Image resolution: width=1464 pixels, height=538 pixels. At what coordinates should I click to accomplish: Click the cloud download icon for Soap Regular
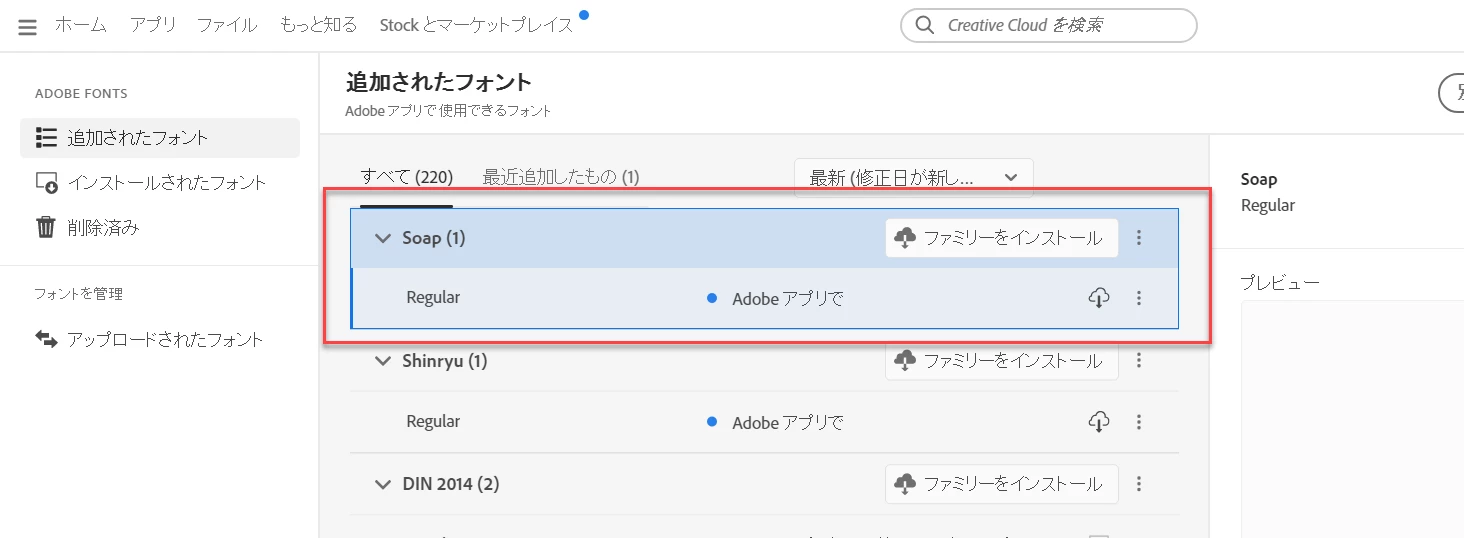pyautogui.click(x=1099, y=298)
